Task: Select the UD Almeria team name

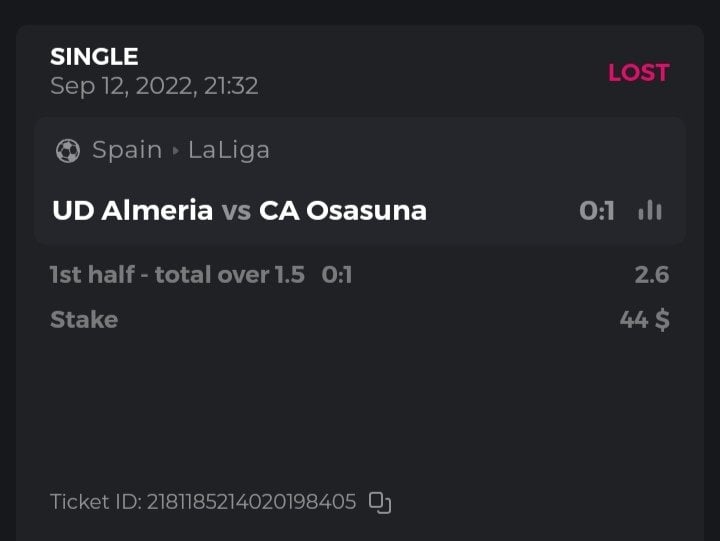Action: point(132,211)
